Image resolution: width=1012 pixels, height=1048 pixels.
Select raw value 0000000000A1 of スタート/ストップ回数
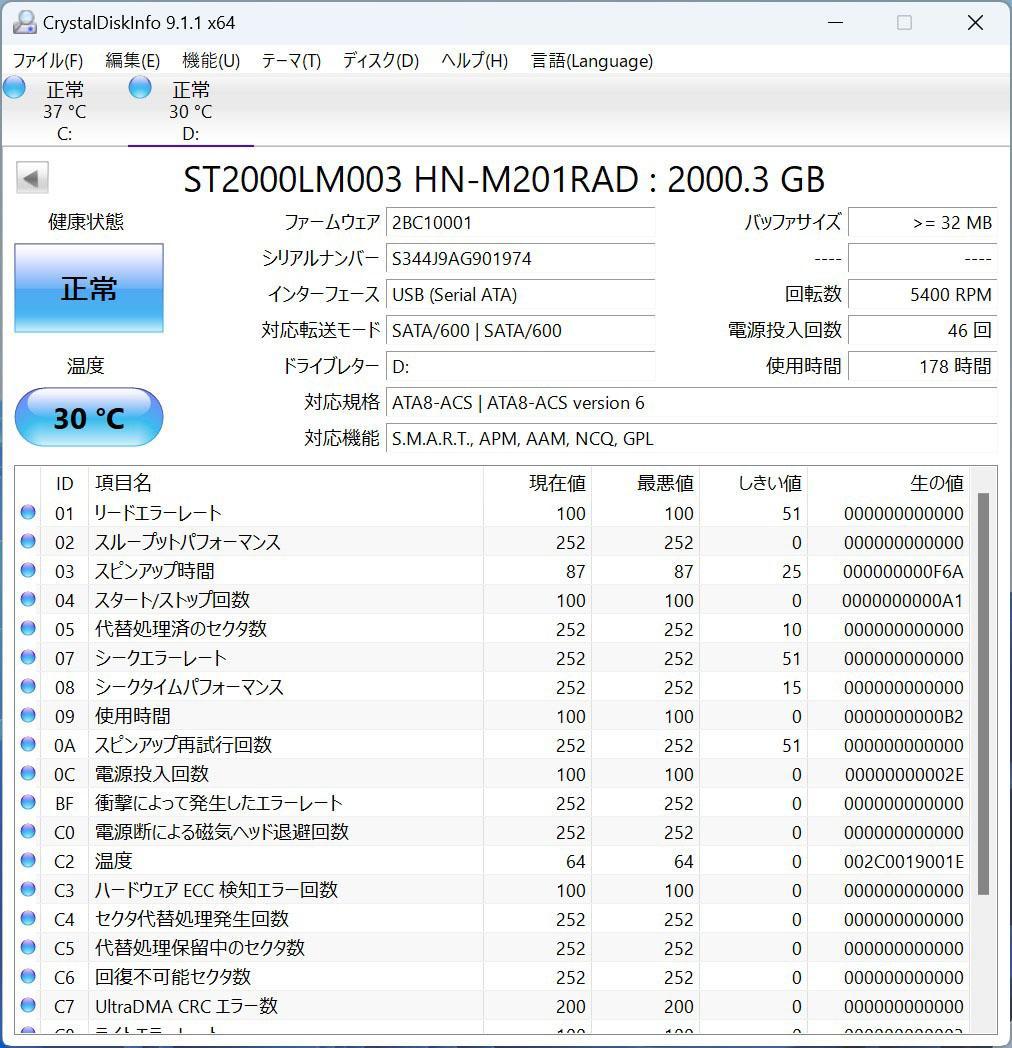(902, 600)
